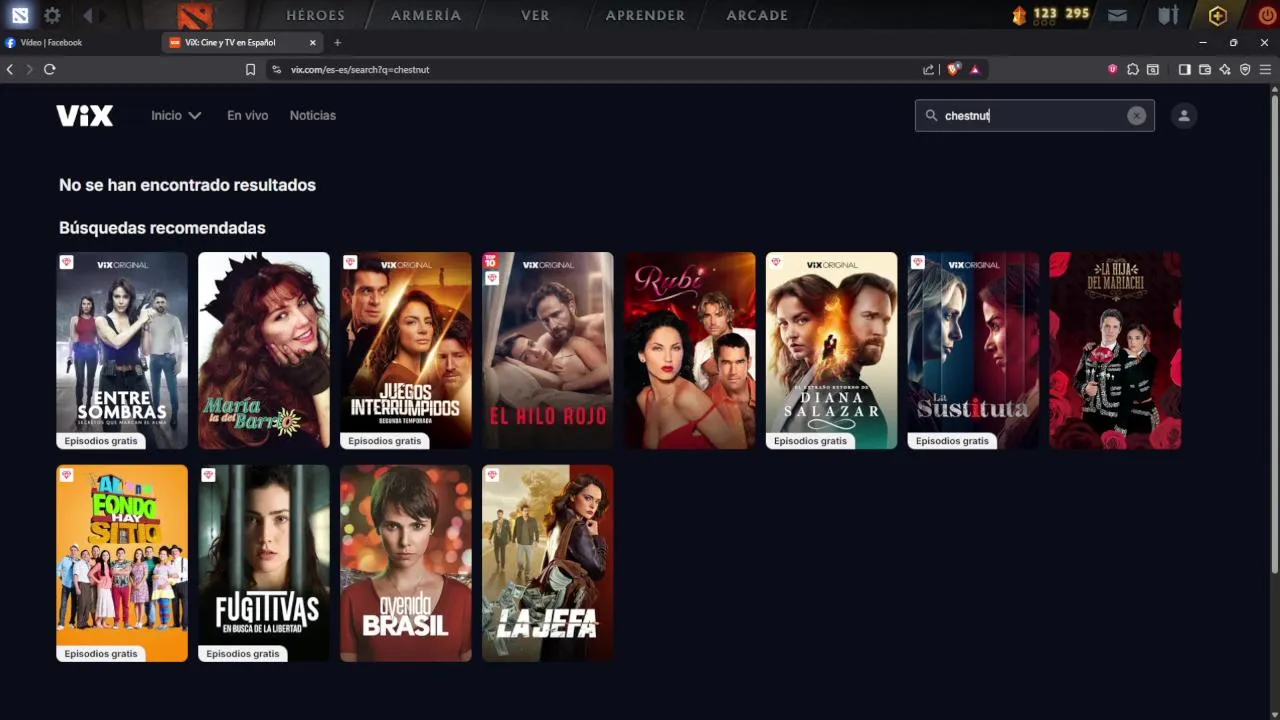
Task: Click the premium badge on La Jefa poster
Action: point(492,475)
